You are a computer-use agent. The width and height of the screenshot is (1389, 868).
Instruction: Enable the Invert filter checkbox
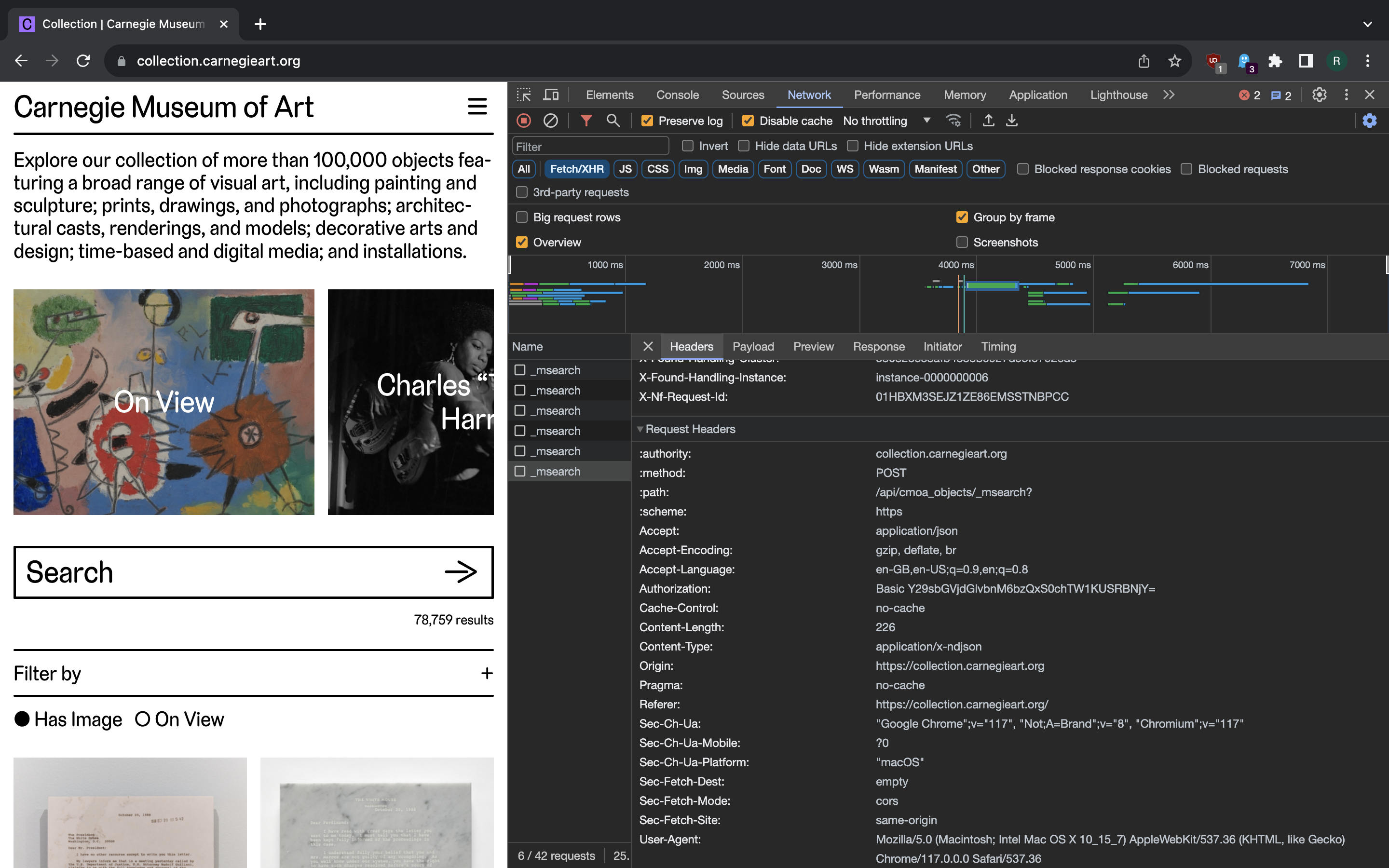(x=687, y=146)
